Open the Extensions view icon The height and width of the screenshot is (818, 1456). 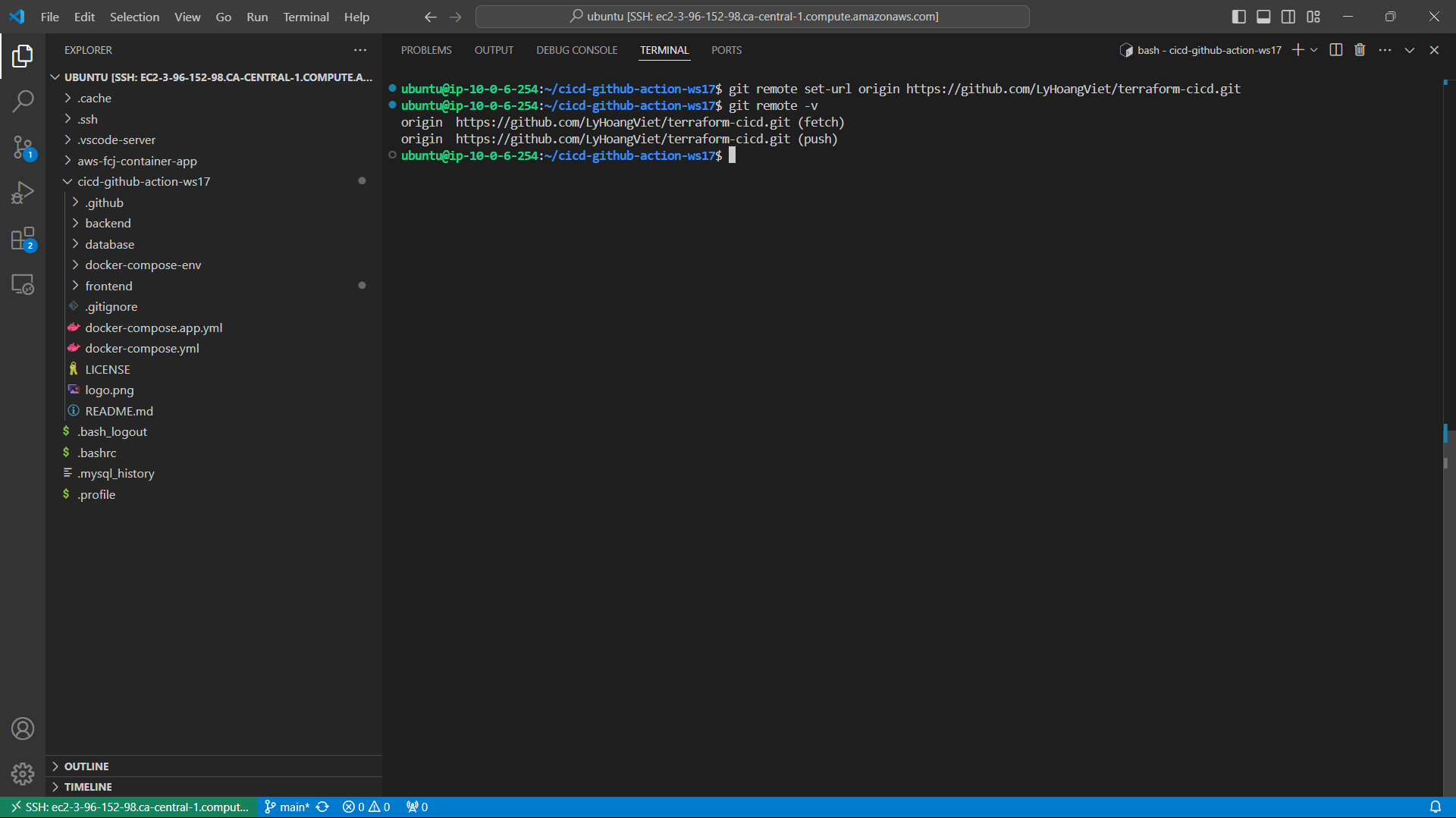click(x=23, y=239)
